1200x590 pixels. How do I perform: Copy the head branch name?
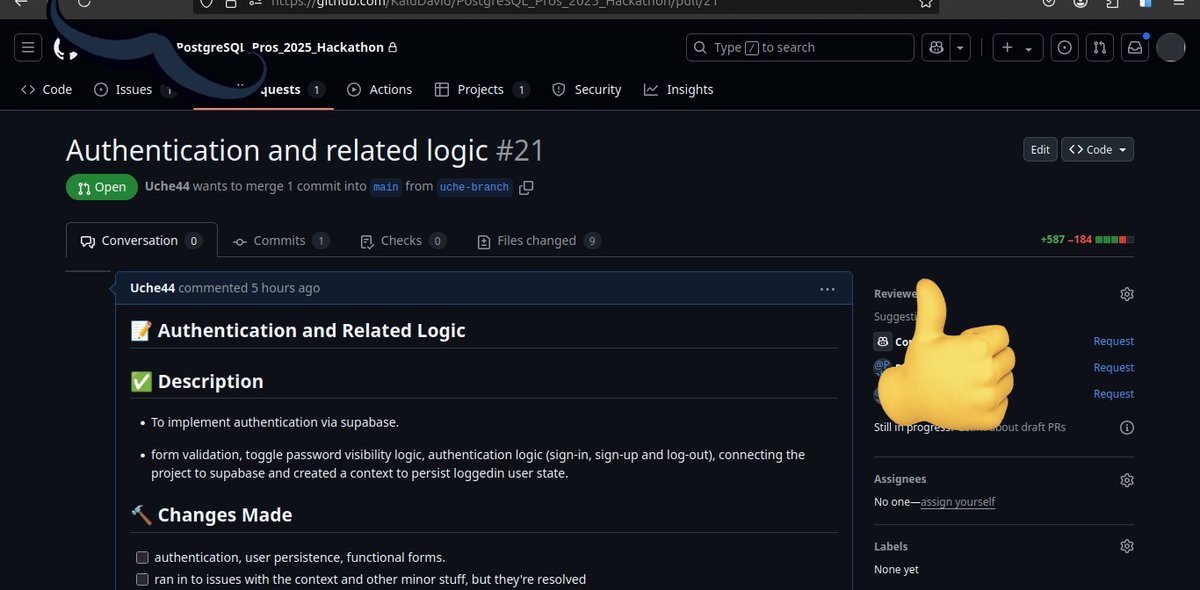pyautogui.click(x=527, y=187)
